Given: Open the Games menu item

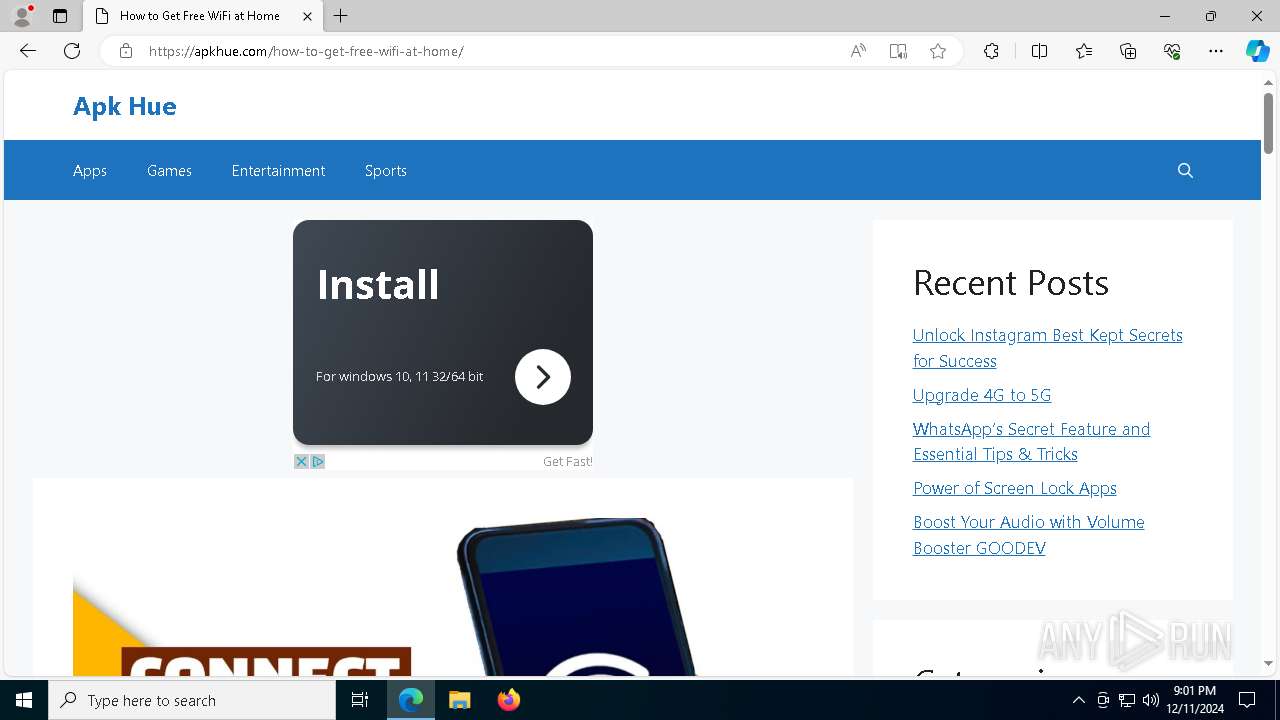Looking at the screenshot, I should pos(169,171).
